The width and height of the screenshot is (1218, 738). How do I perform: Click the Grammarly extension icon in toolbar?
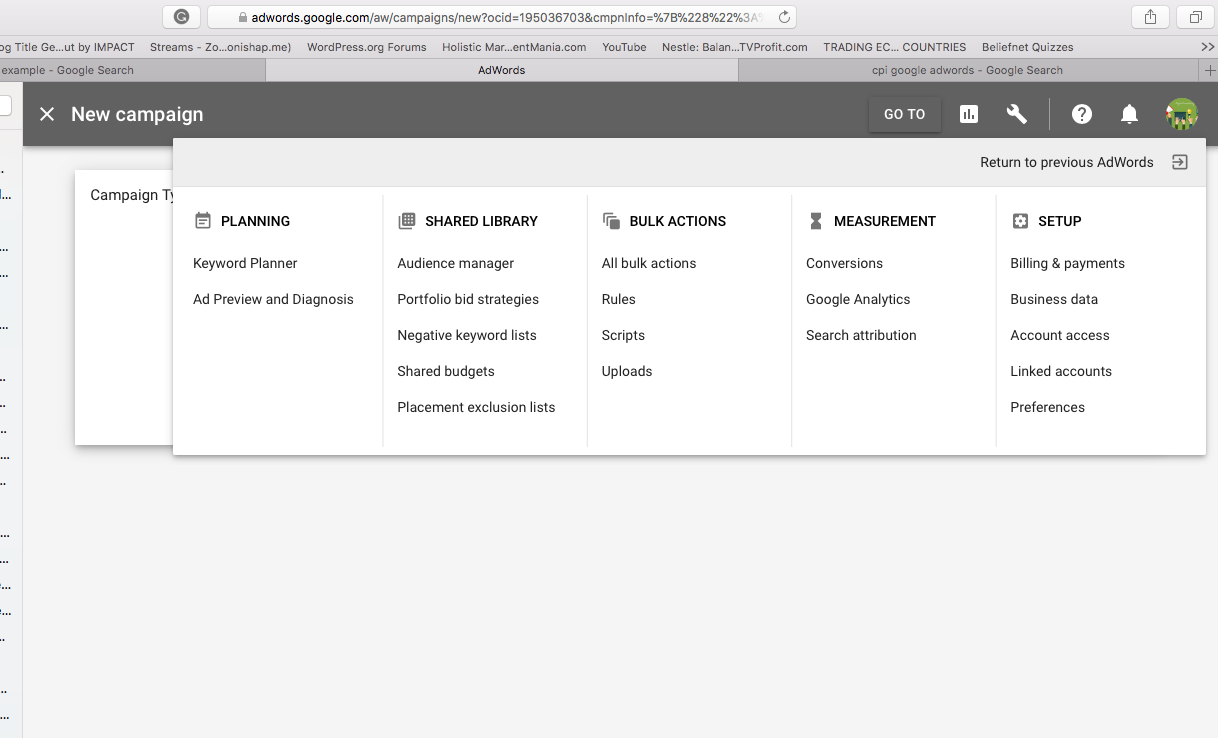(x=181, y=17)
